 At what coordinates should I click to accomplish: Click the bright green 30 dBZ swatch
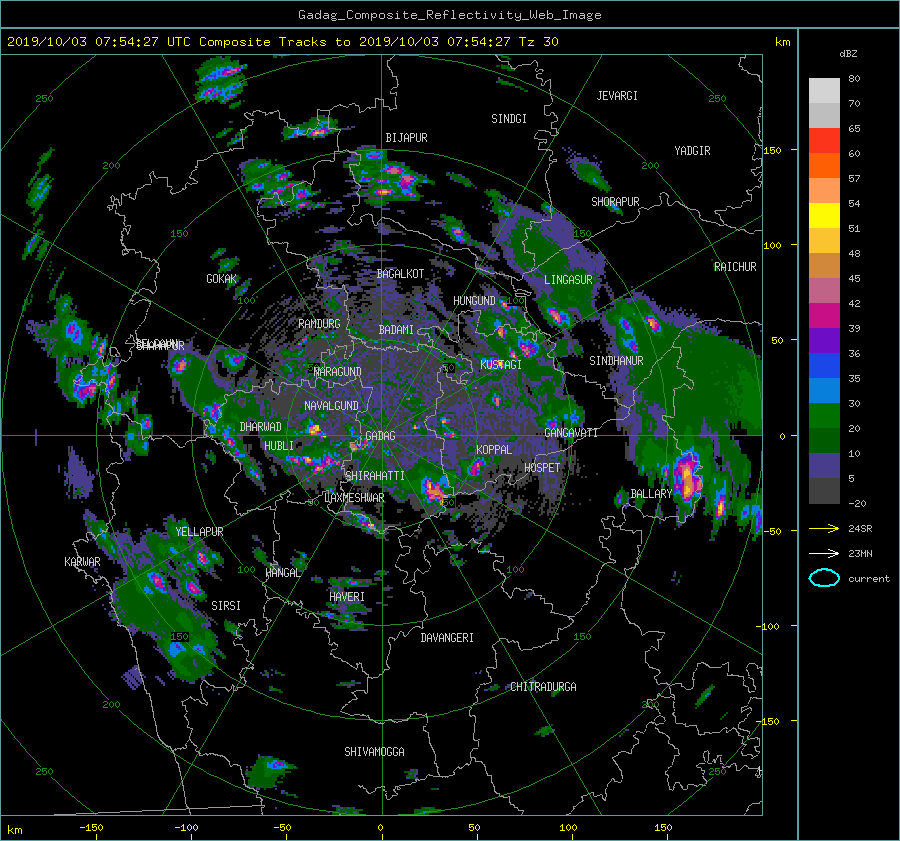(824, 415)
